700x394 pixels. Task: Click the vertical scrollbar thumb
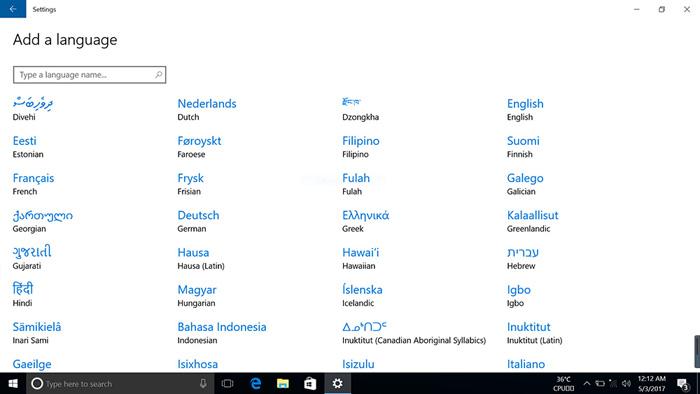tap(697, 351)
